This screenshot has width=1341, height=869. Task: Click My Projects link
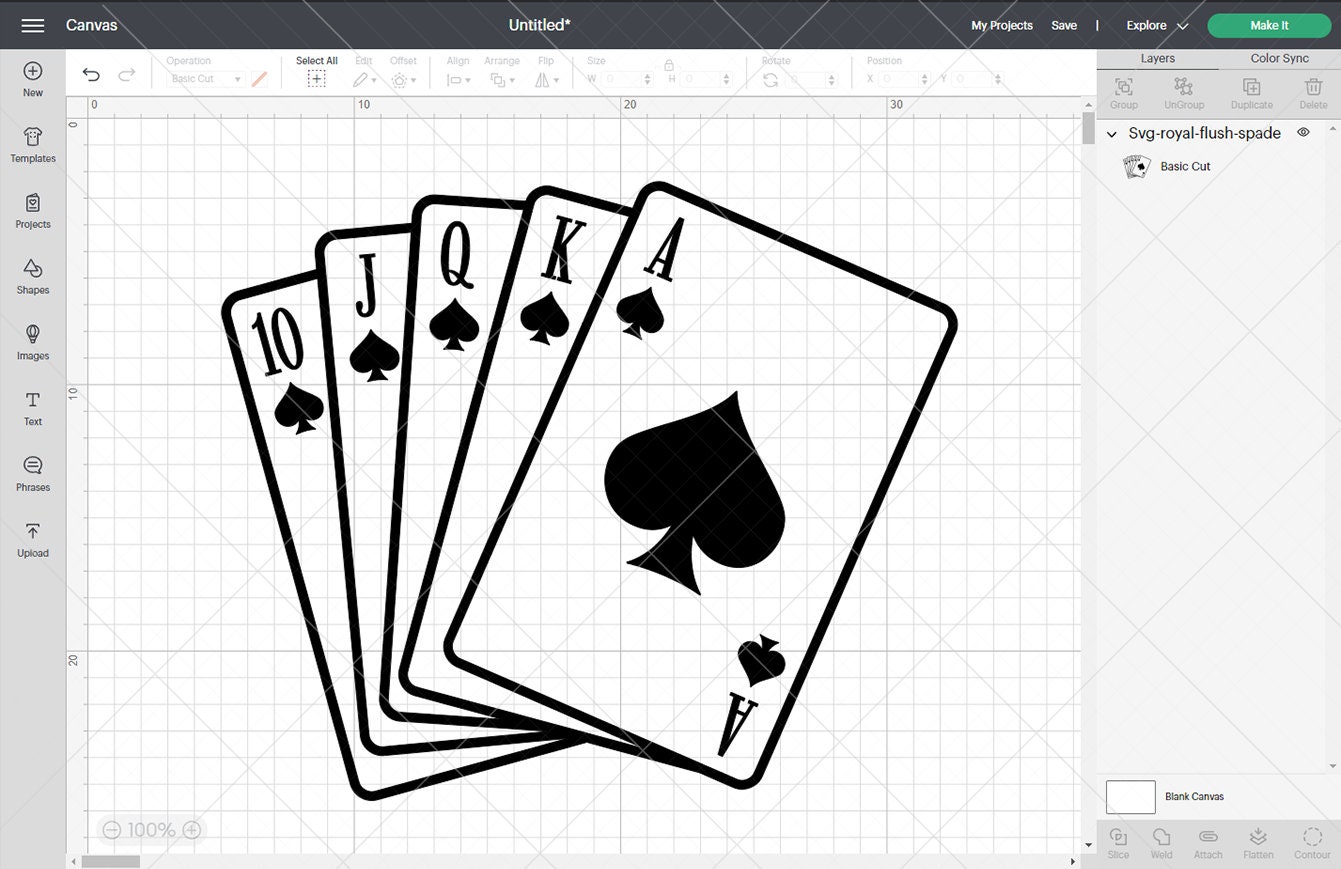pyautogui.click(x=1001, y=25)
